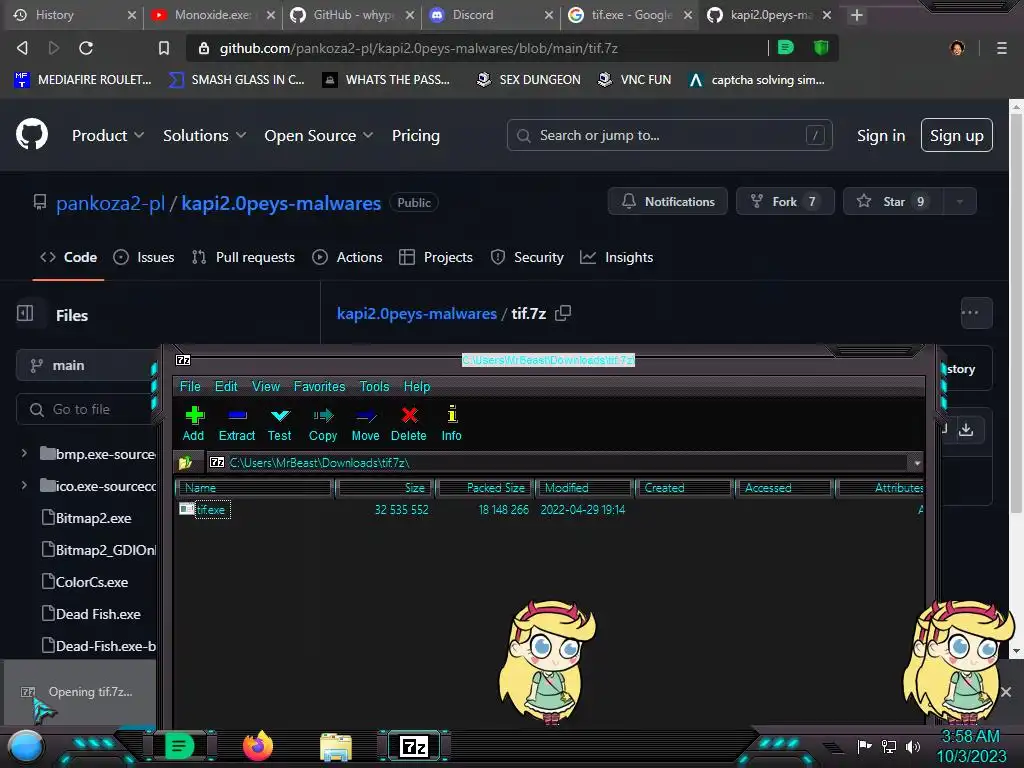Click the 7-Zip Add toolbar icon
The width and height of the screenshot is (1024, 768).
(194, 415)
